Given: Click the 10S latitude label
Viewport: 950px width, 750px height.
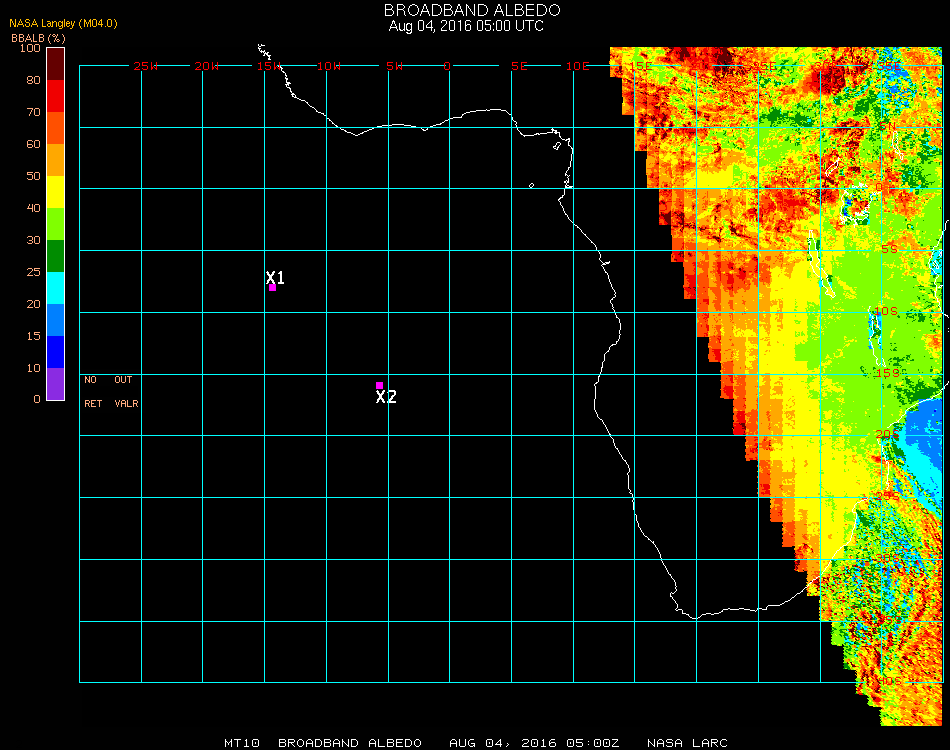Looking at the screenshot, I should (x=887, y=311).
